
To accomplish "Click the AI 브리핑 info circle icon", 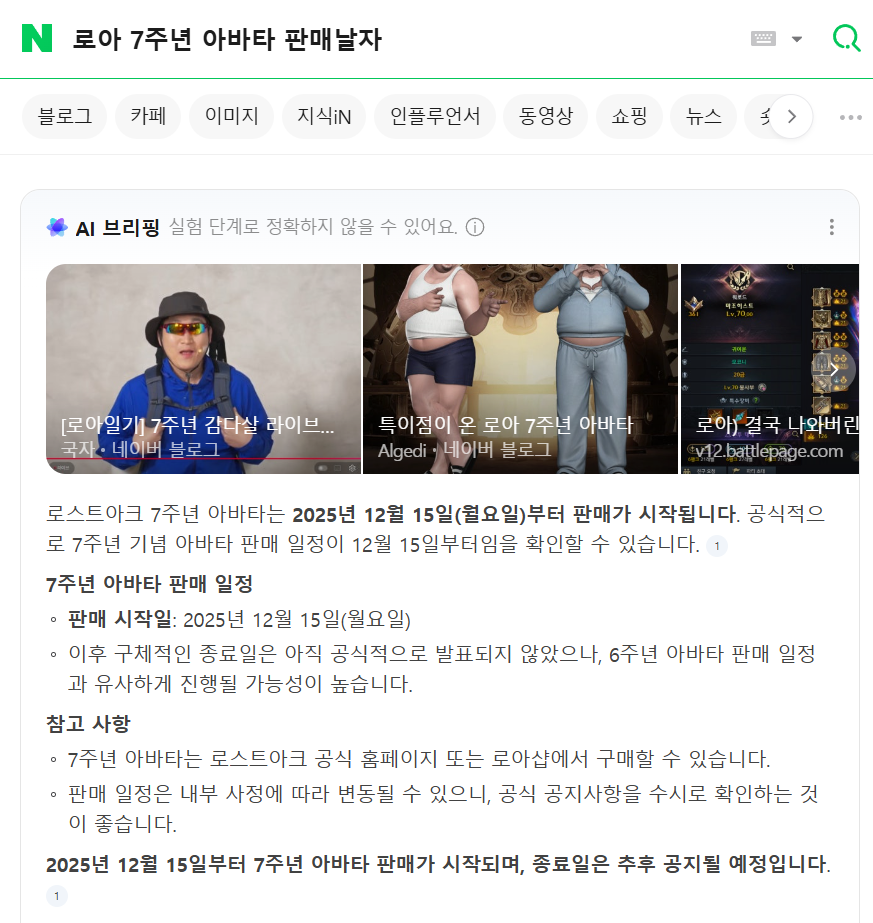I will click(475, 227).
